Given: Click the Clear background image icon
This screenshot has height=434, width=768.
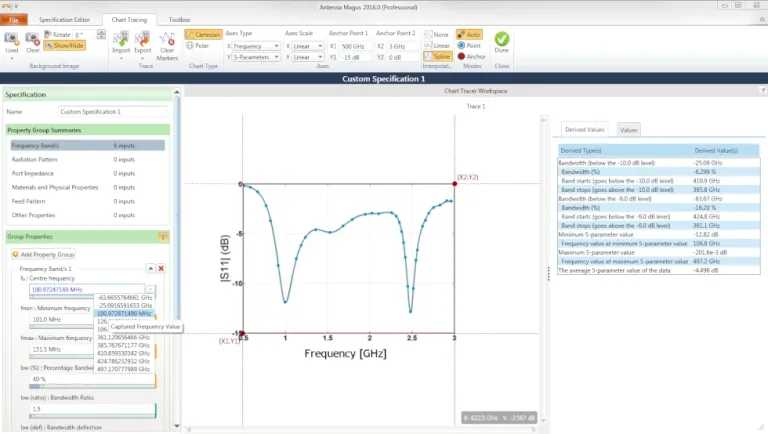Looking at the screenshot, I should [33, 40].
